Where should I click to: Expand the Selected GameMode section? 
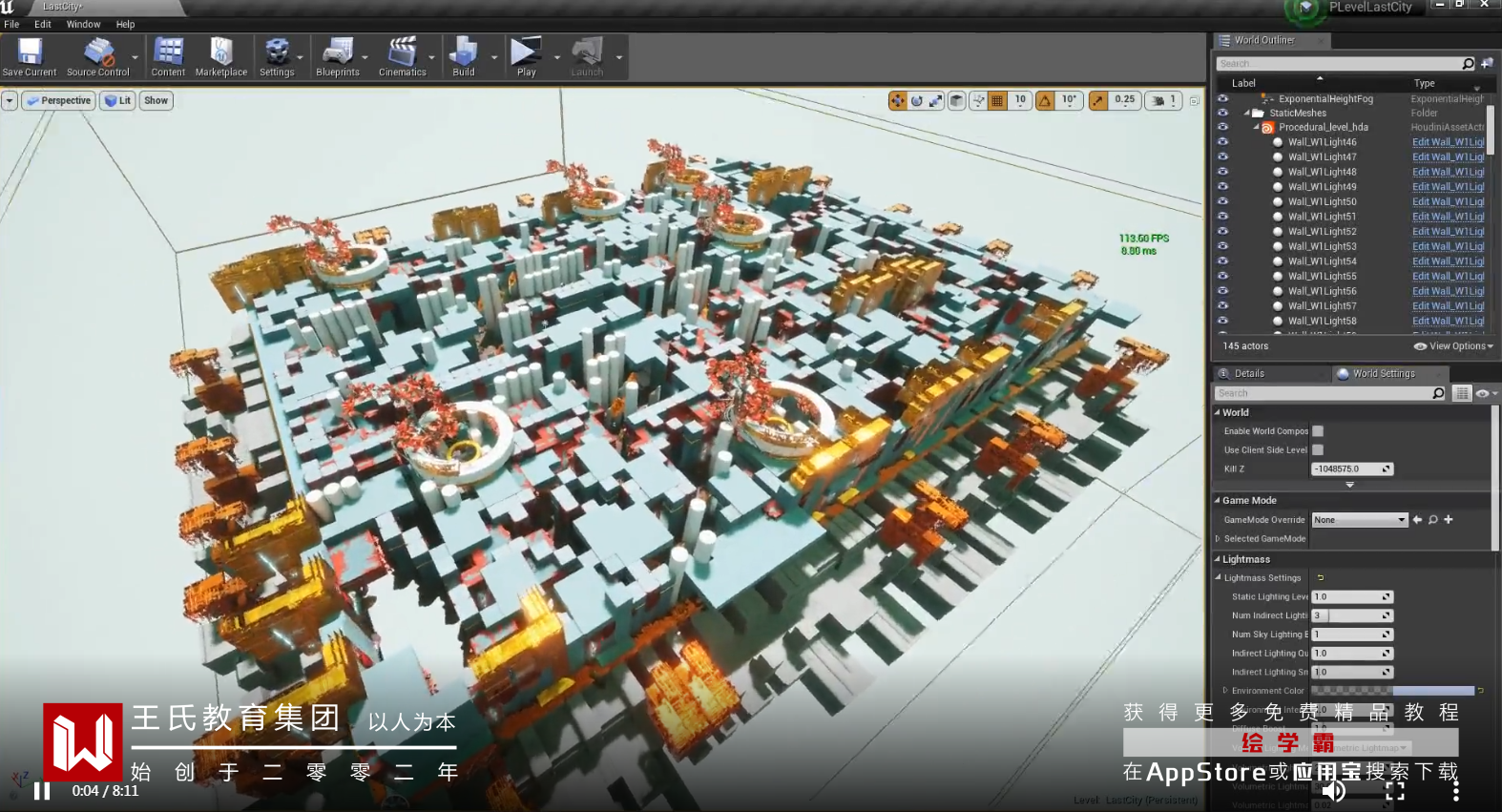click(1218, 539)
